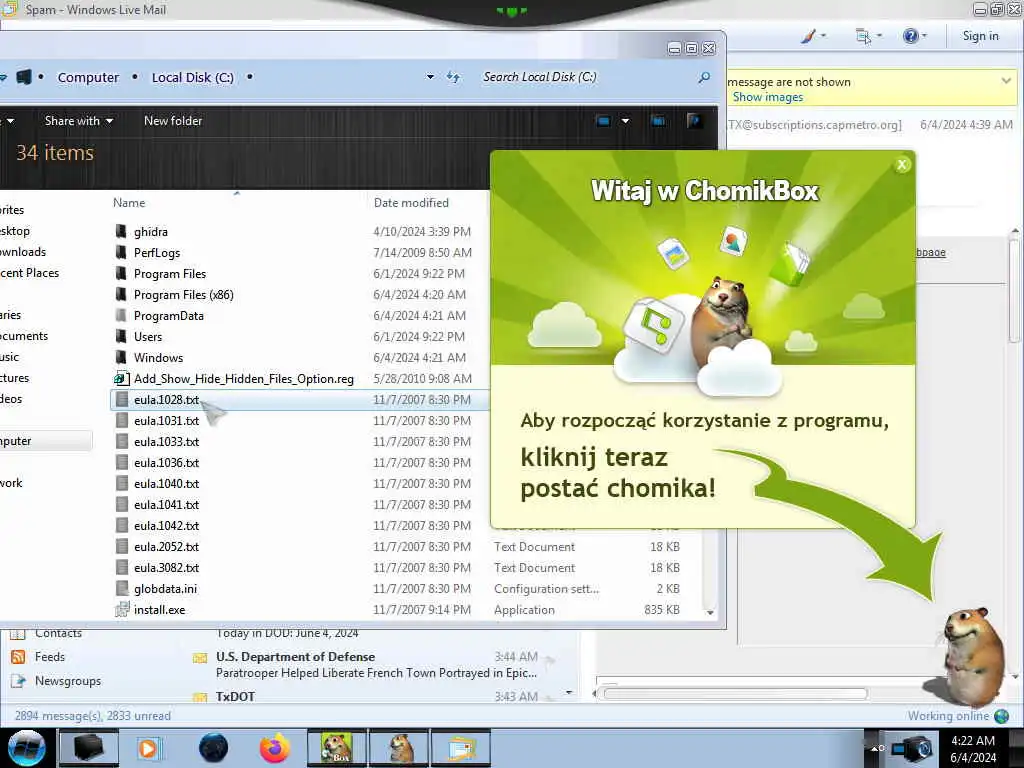Click the New folder button

tap(173, 121)
